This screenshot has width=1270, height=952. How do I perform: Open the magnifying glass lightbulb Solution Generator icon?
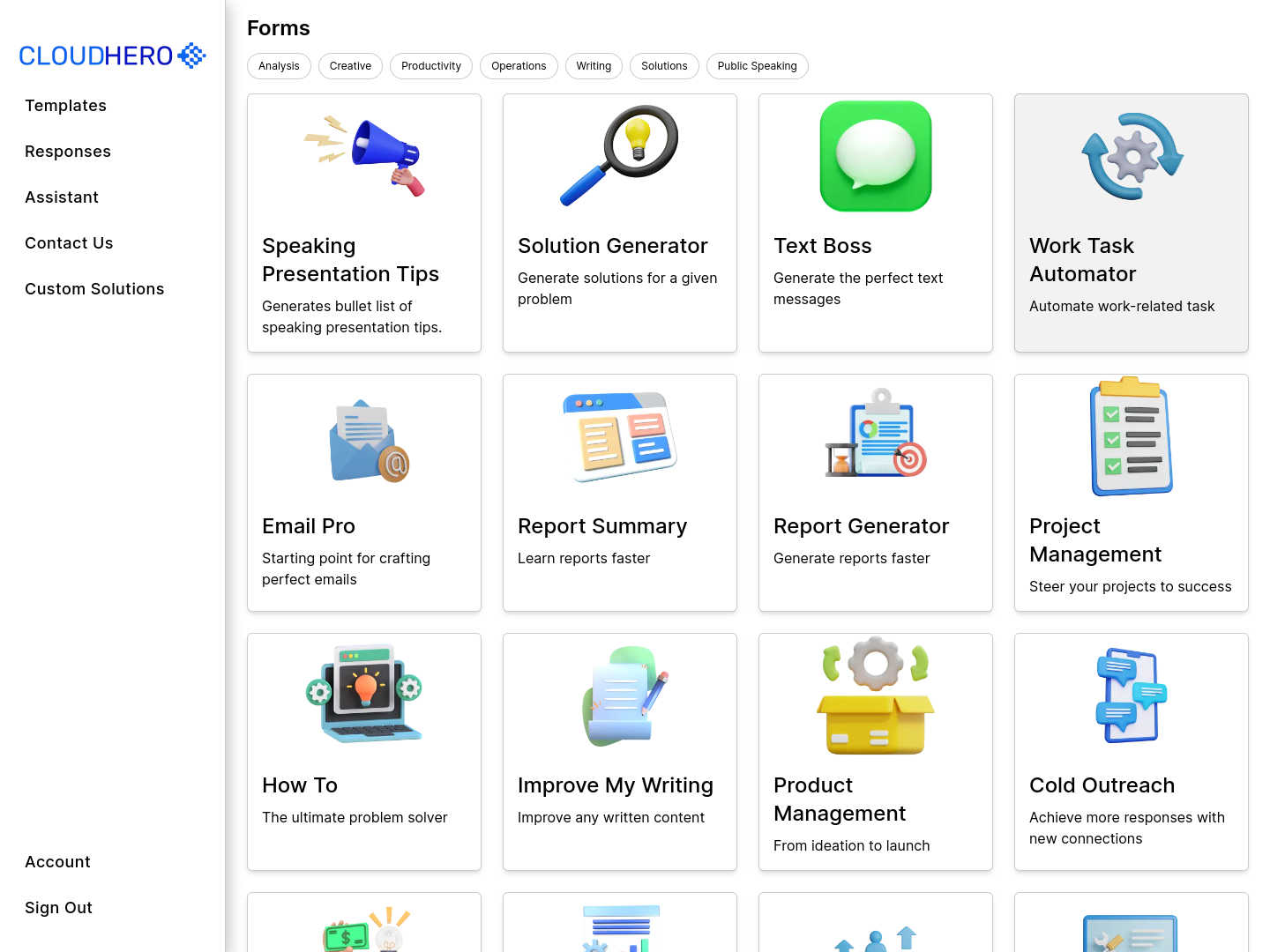point(620,156)
